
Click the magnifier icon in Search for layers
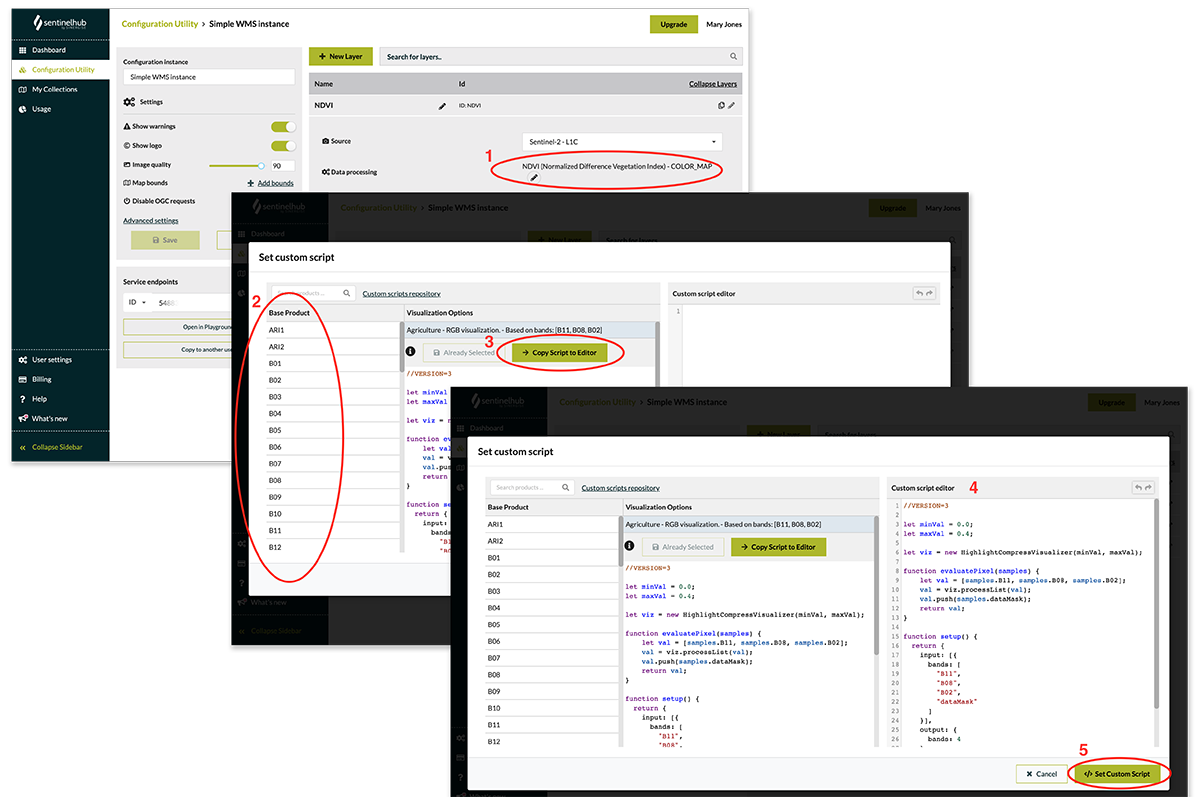point(734,57)
